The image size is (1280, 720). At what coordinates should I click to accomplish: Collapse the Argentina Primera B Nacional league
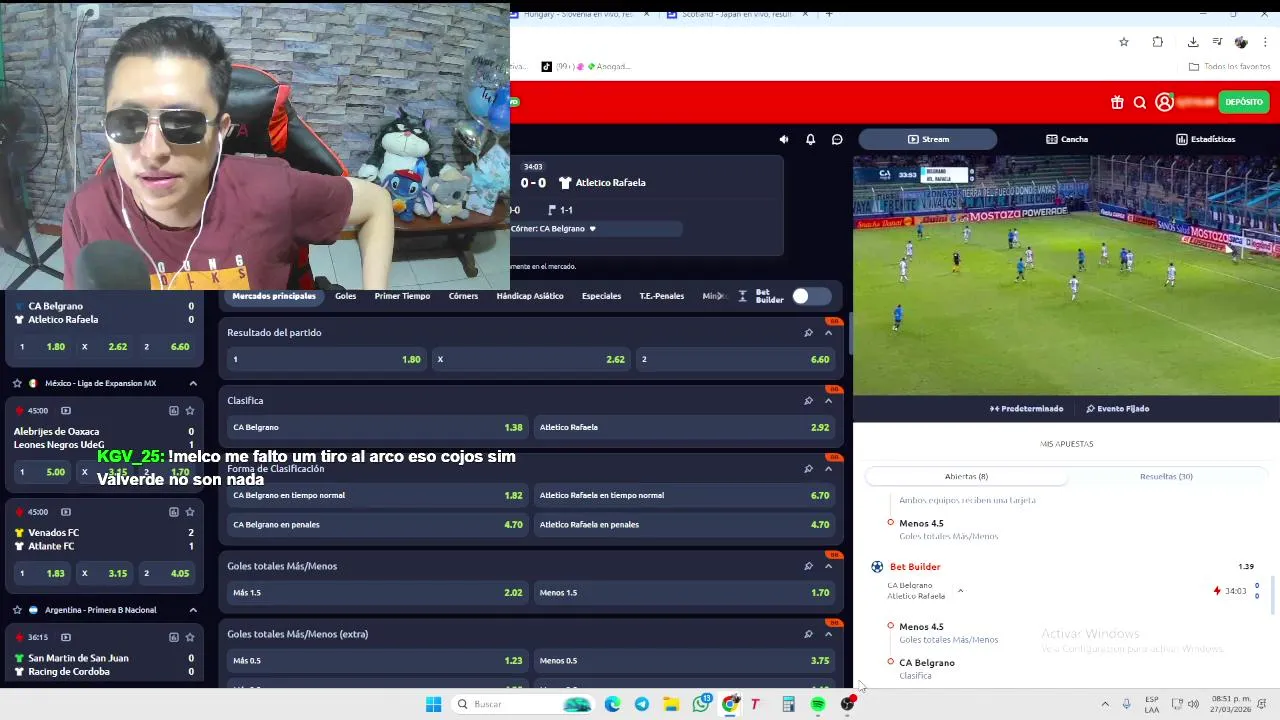click(x=193, y=610)
